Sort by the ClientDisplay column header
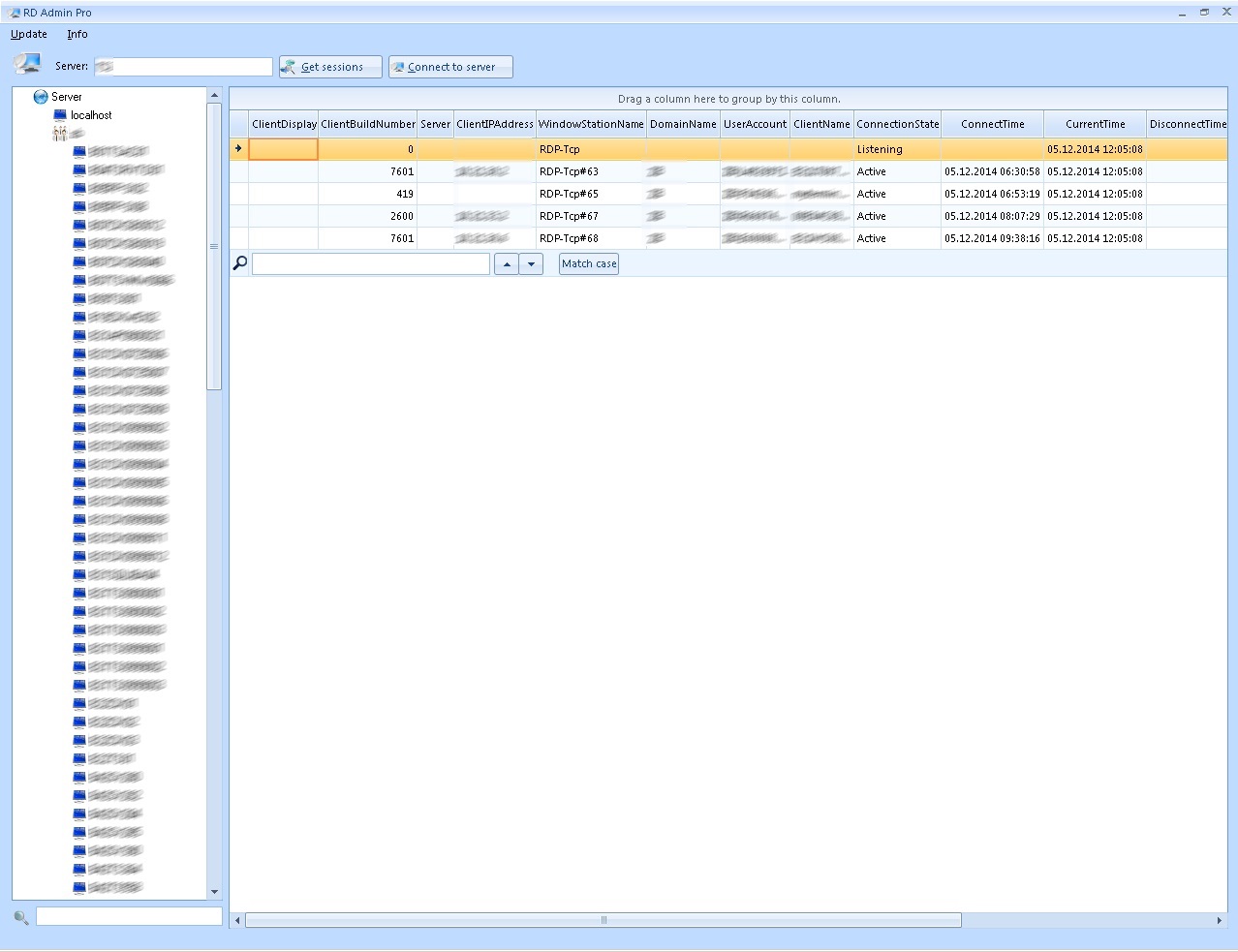The image size is (1238, 952). (x=284, y=124)
